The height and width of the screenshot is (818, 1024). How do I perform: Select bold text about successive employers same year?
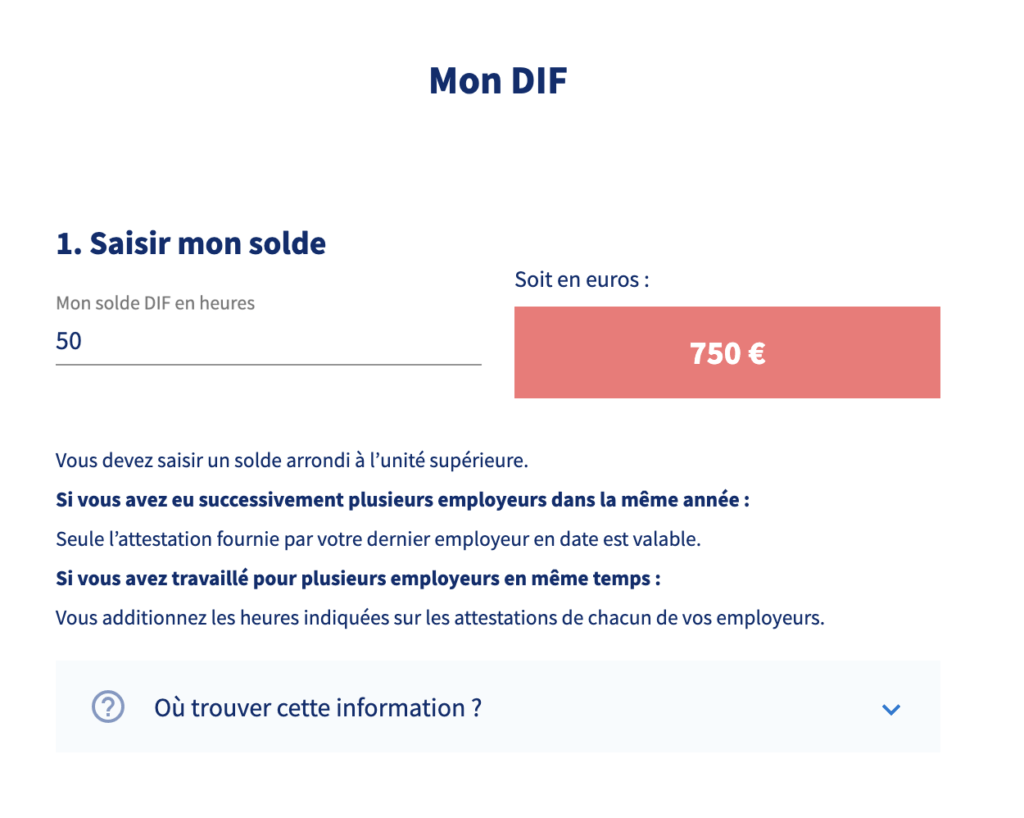point(402,500)
